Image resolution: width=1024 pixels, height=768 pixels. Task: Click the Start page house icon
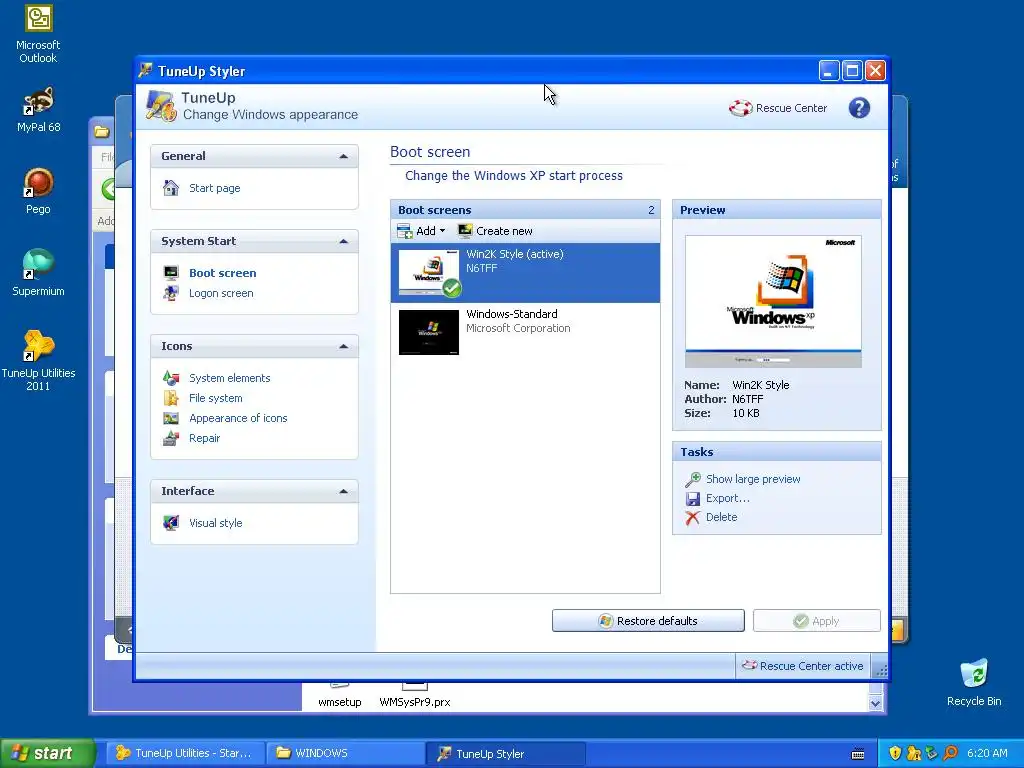pos(171,188)
